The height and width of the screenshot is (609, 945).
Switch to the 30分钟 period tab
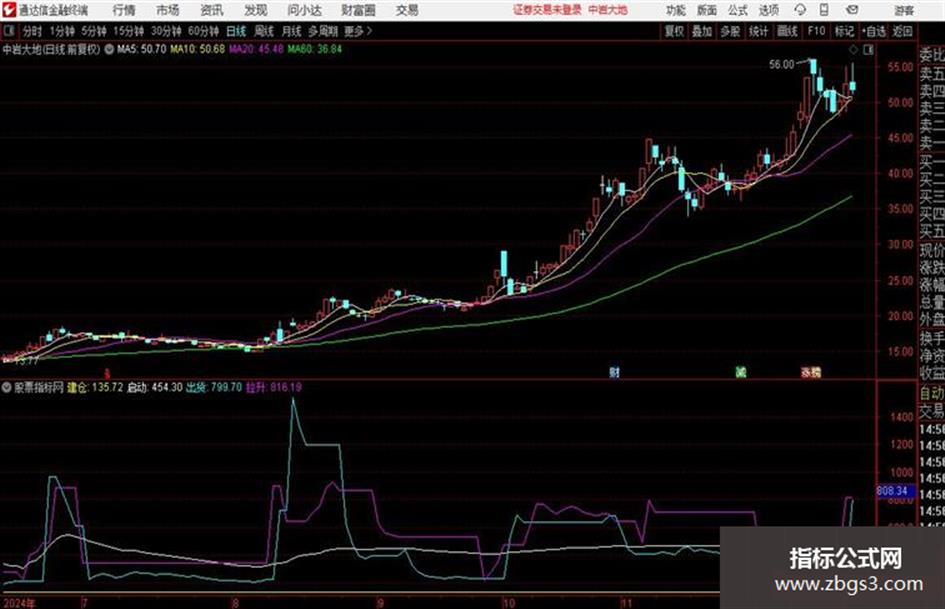tap(166, 31)
